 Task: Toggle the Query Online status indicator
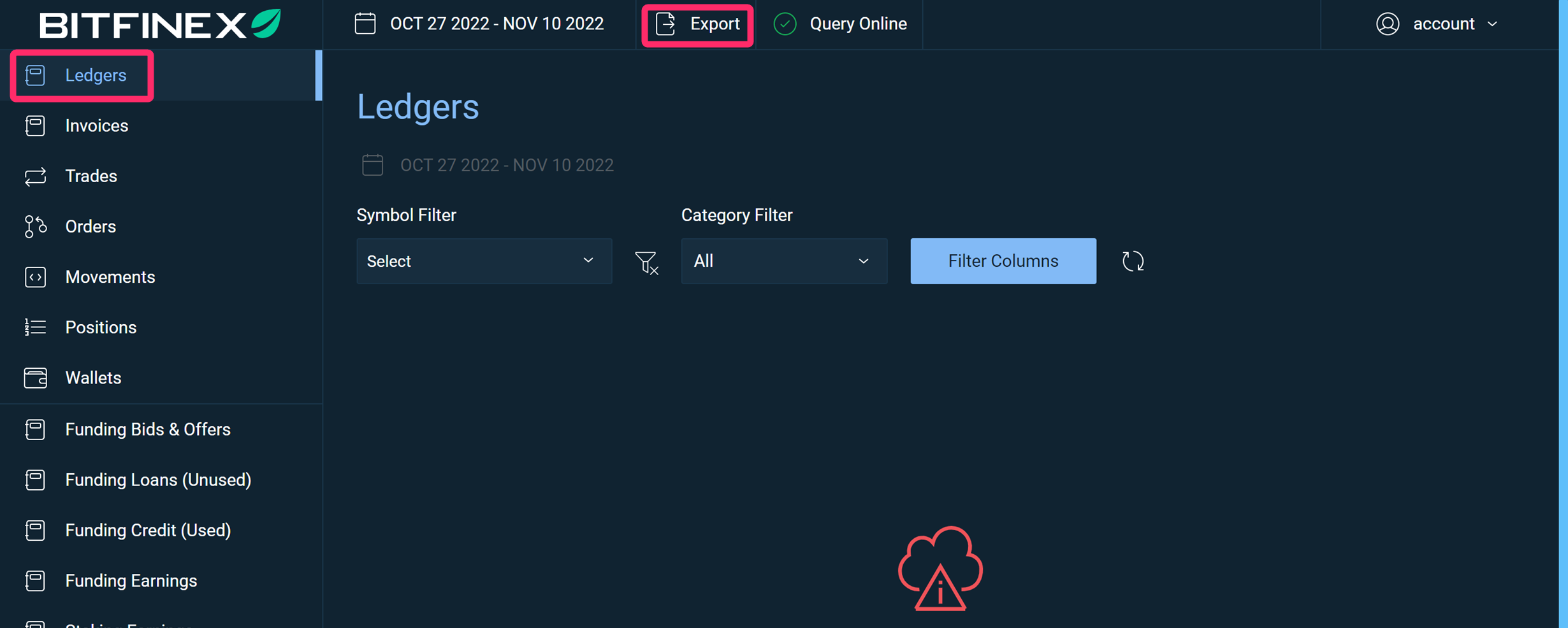785,24
